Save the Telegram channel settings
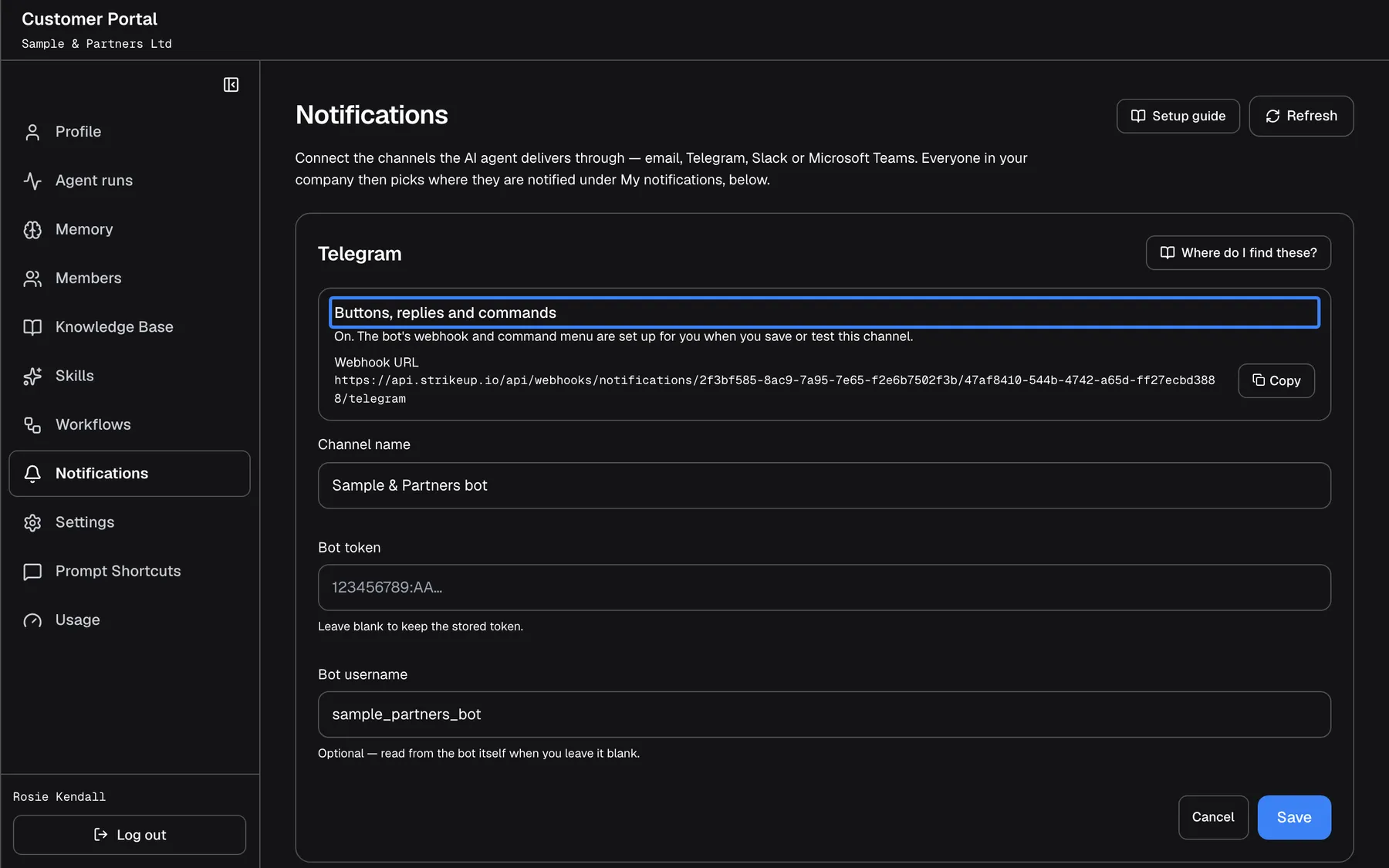 [x=1294, y=817]
